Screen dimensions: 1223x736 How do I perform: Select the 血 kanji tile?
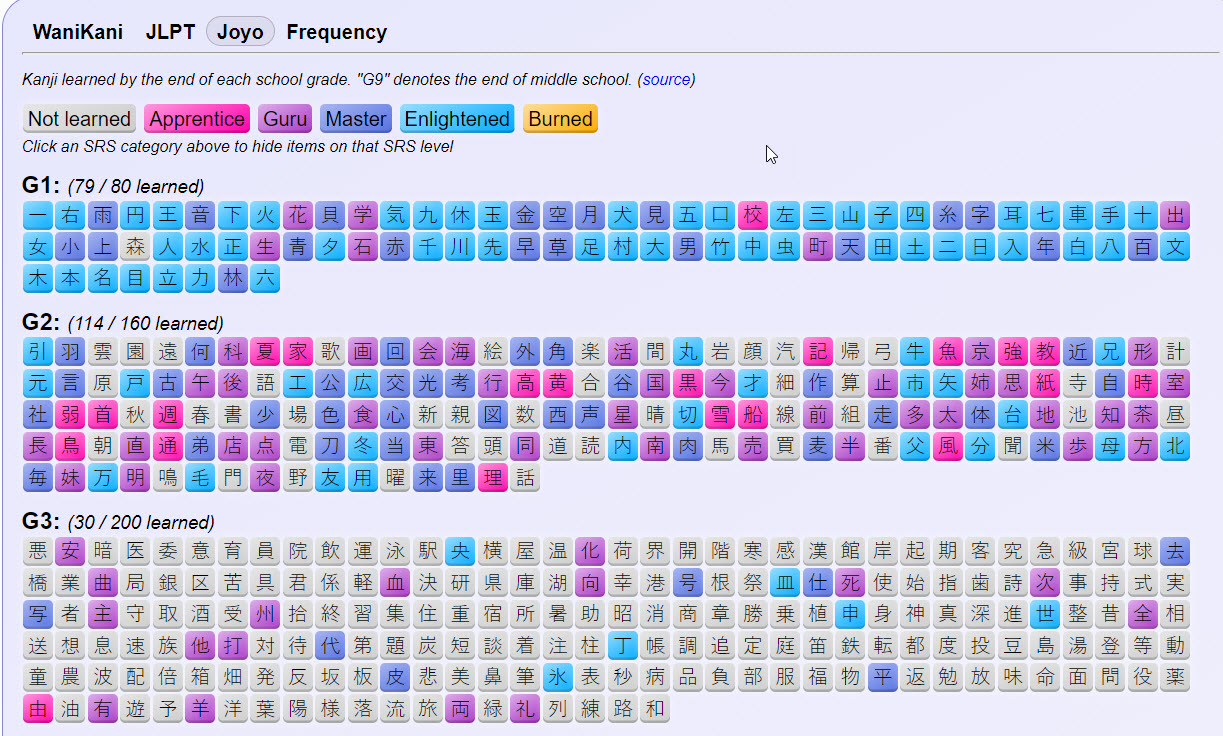(x=395, y=583)
